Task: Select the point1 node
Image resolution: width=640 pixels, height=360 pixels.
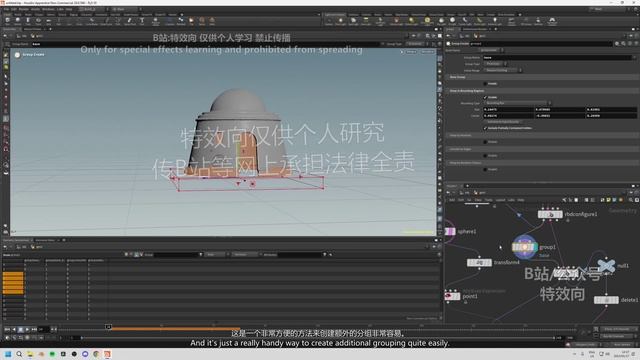Action: coord(452,296)
